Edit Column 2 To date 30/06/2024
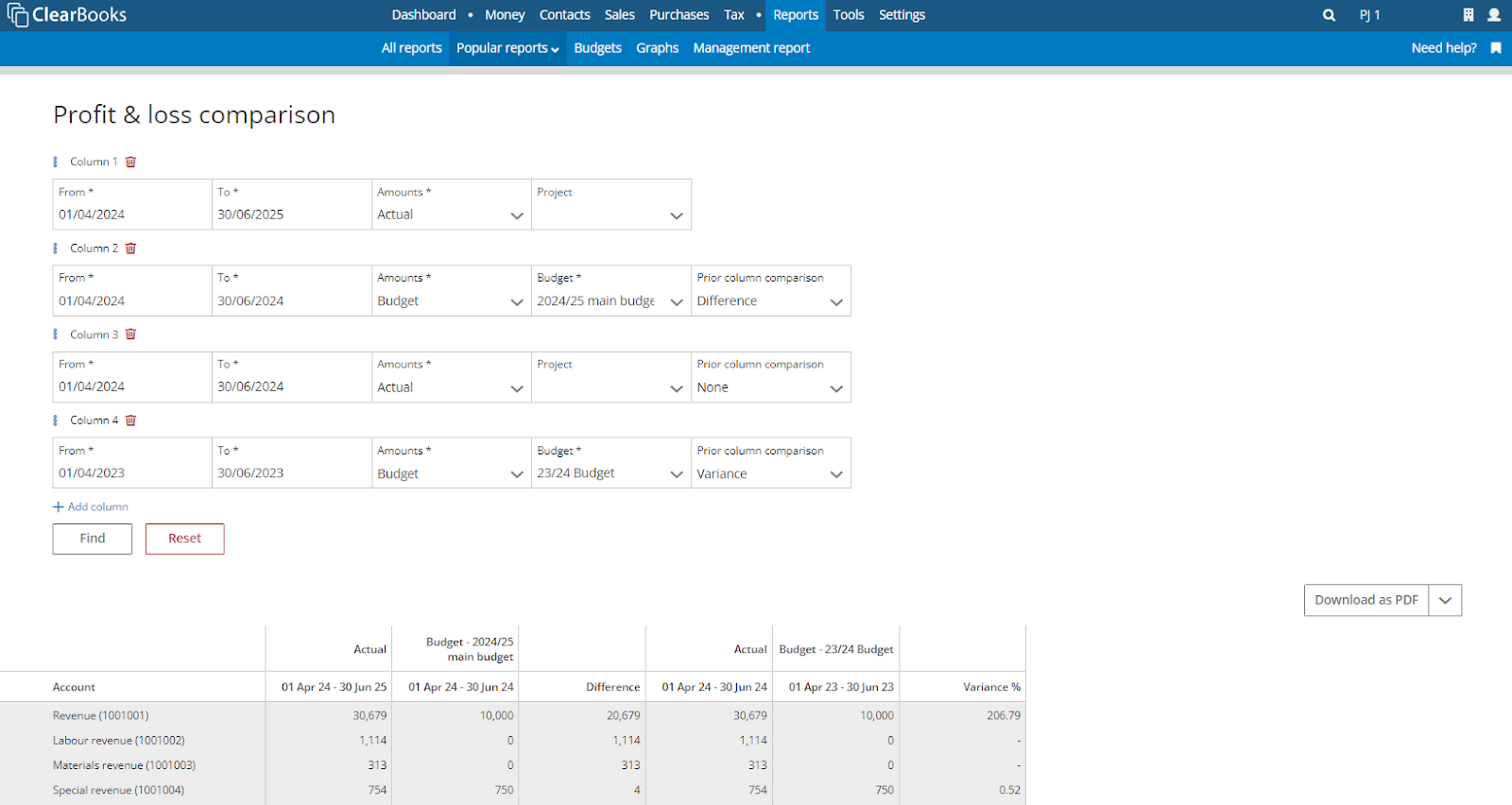 [292, 291]
